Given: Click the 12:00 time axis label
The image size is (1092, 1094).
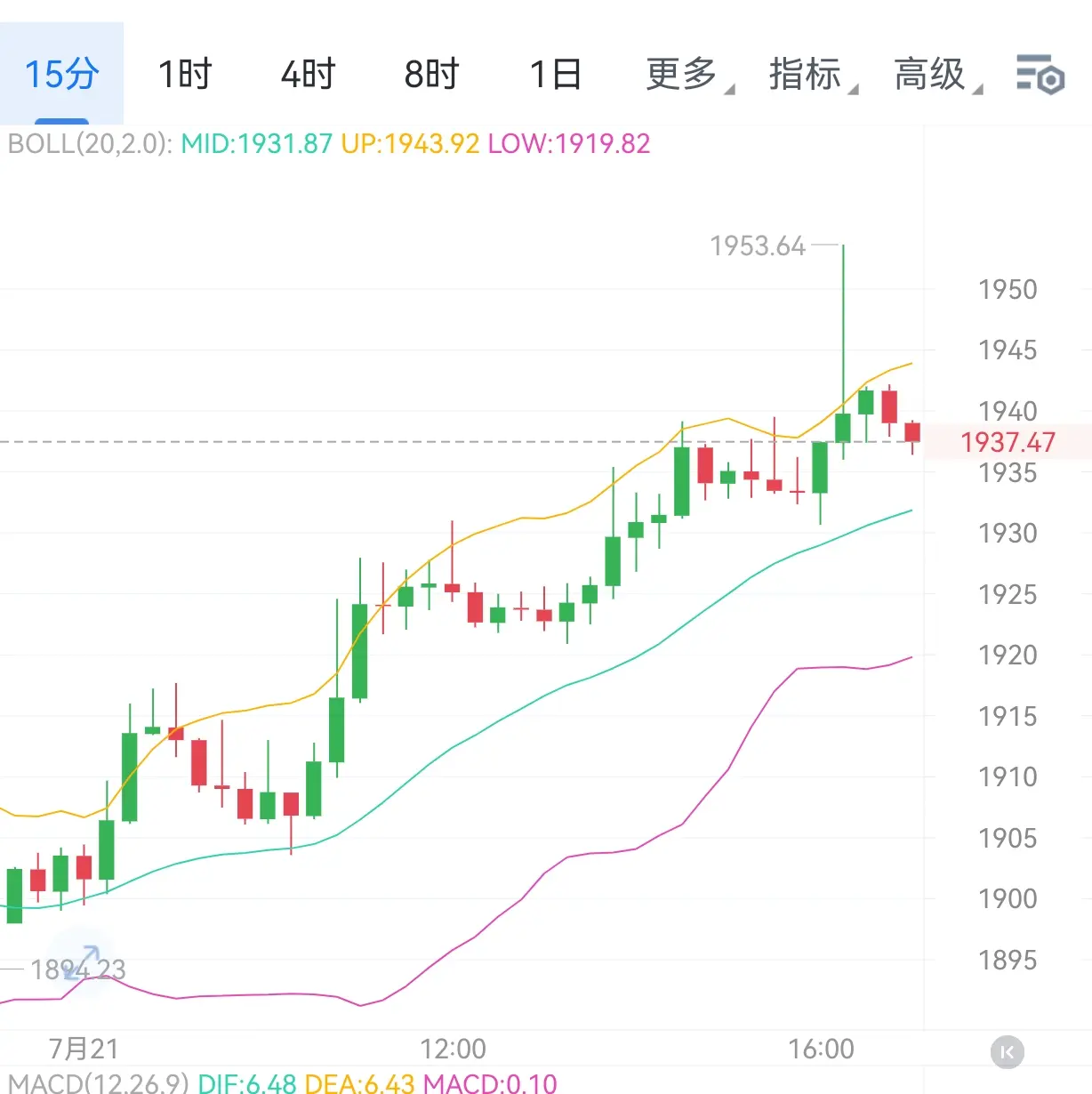Looking at the screenshot, I should coord(453,1049).
